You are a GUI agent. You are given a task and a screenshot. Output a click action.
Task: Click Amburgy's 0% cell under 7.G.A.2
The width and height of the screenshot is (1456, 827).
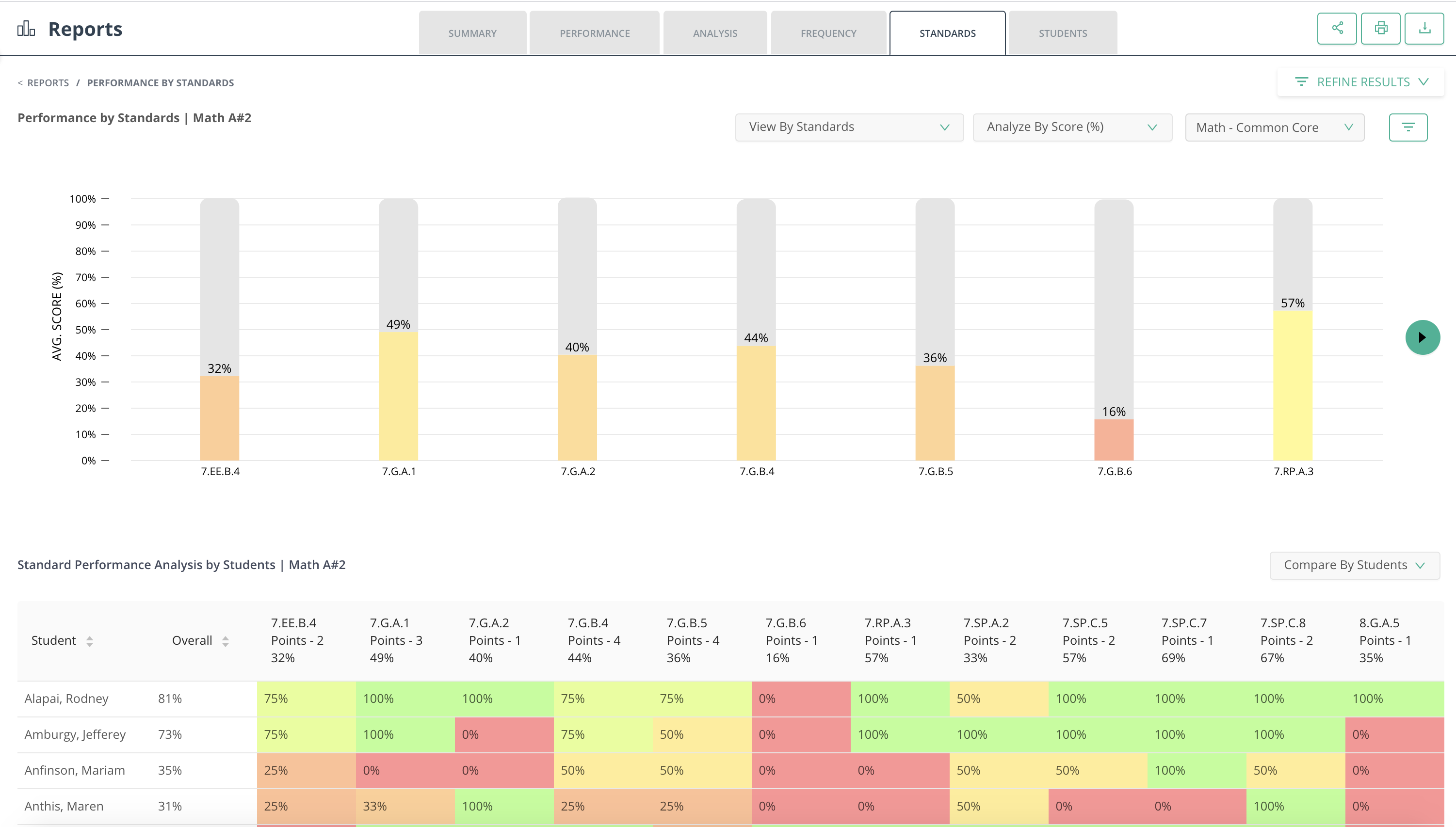point(504,734)
